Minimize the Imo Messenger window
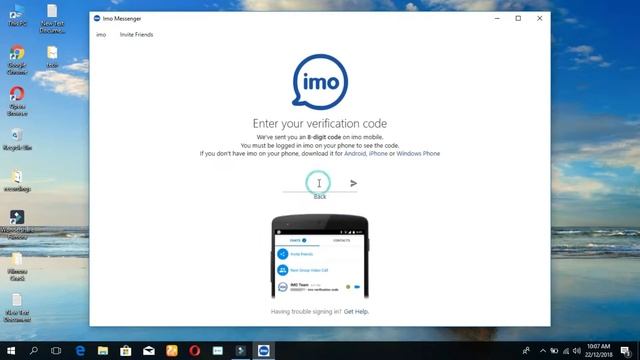The image size is (640, 360). [x=497, y=18]
